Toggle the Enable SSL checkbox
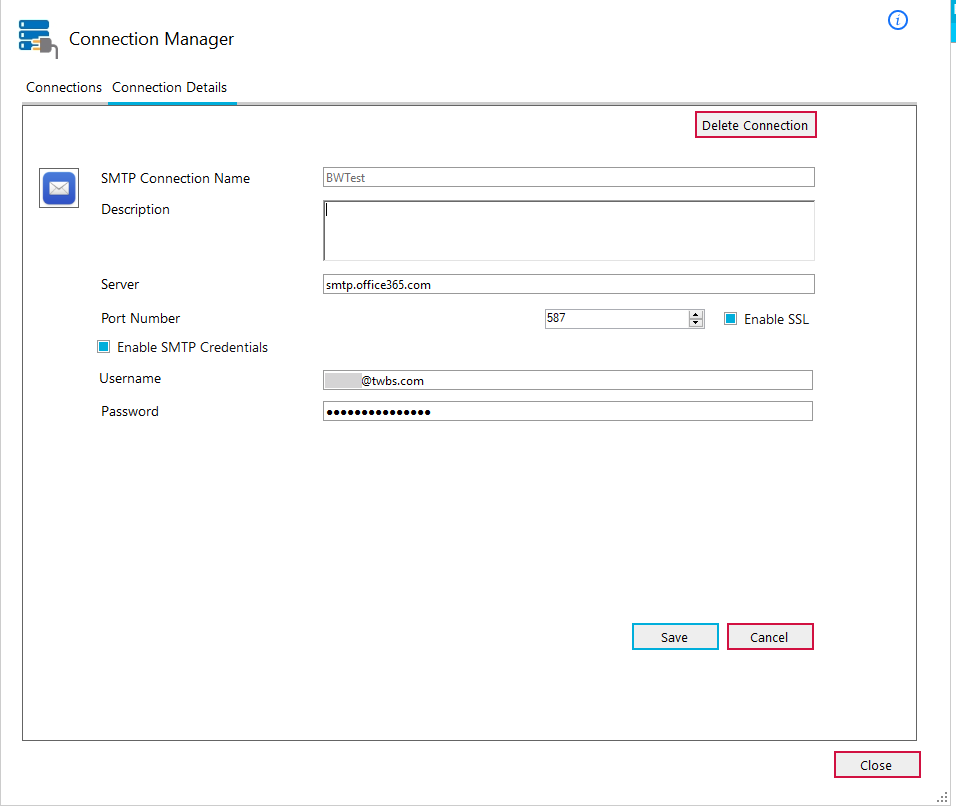 point(730,318)
